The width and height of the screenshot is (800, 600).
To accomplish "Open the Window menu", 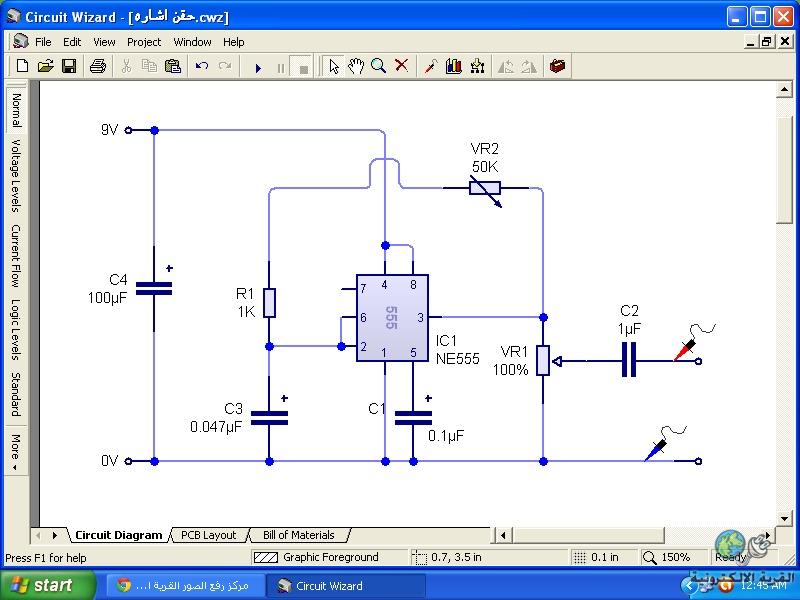I will 192,42.
